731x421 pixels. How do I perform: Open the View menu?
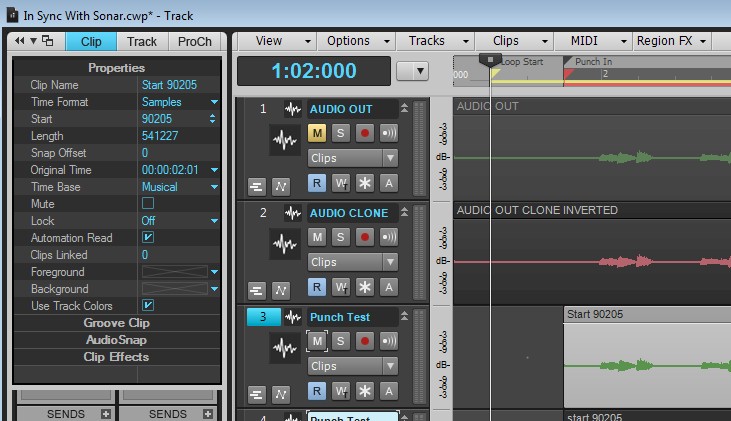pyautogui.click(x=278, y=41)
